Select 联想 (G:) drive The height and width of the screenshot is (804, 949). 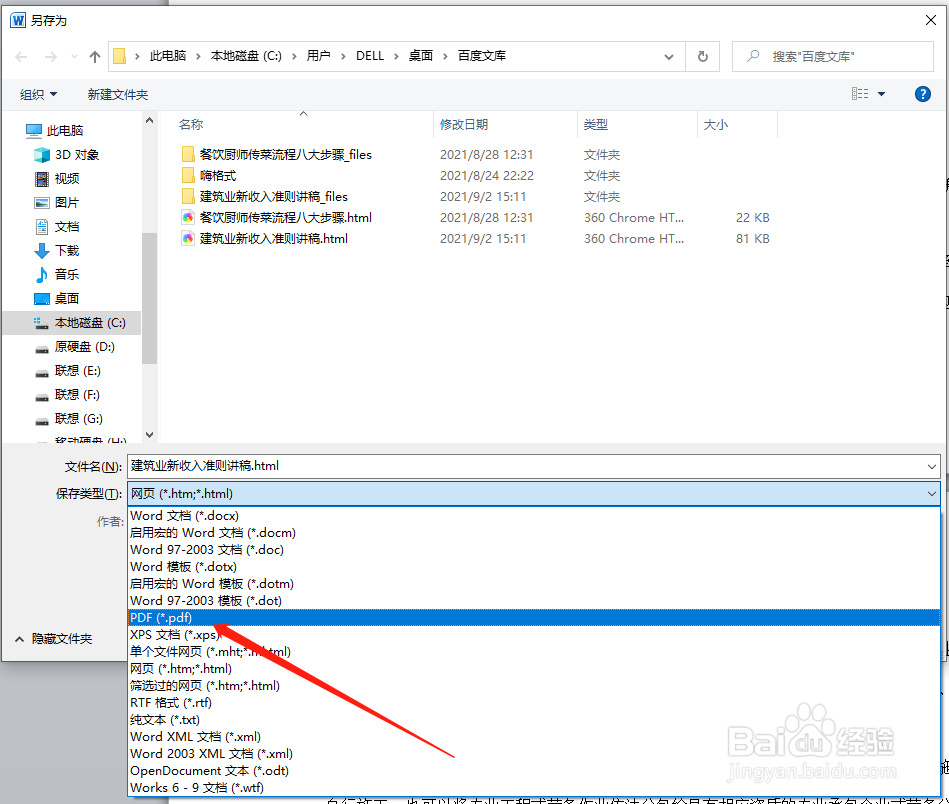pos(69,419)
